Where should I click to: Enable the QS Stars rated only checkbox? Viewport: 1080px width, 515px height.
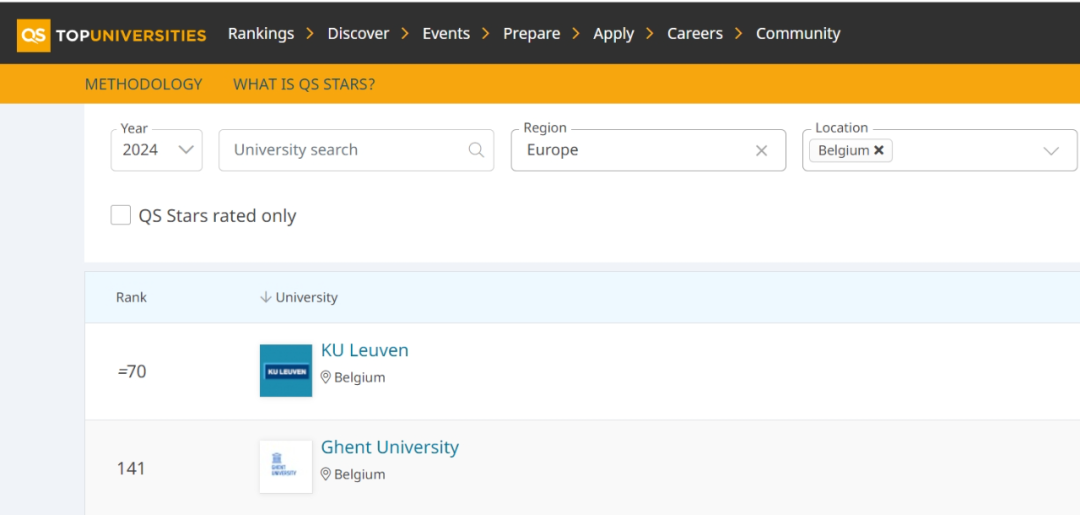(x=121, y=216)
